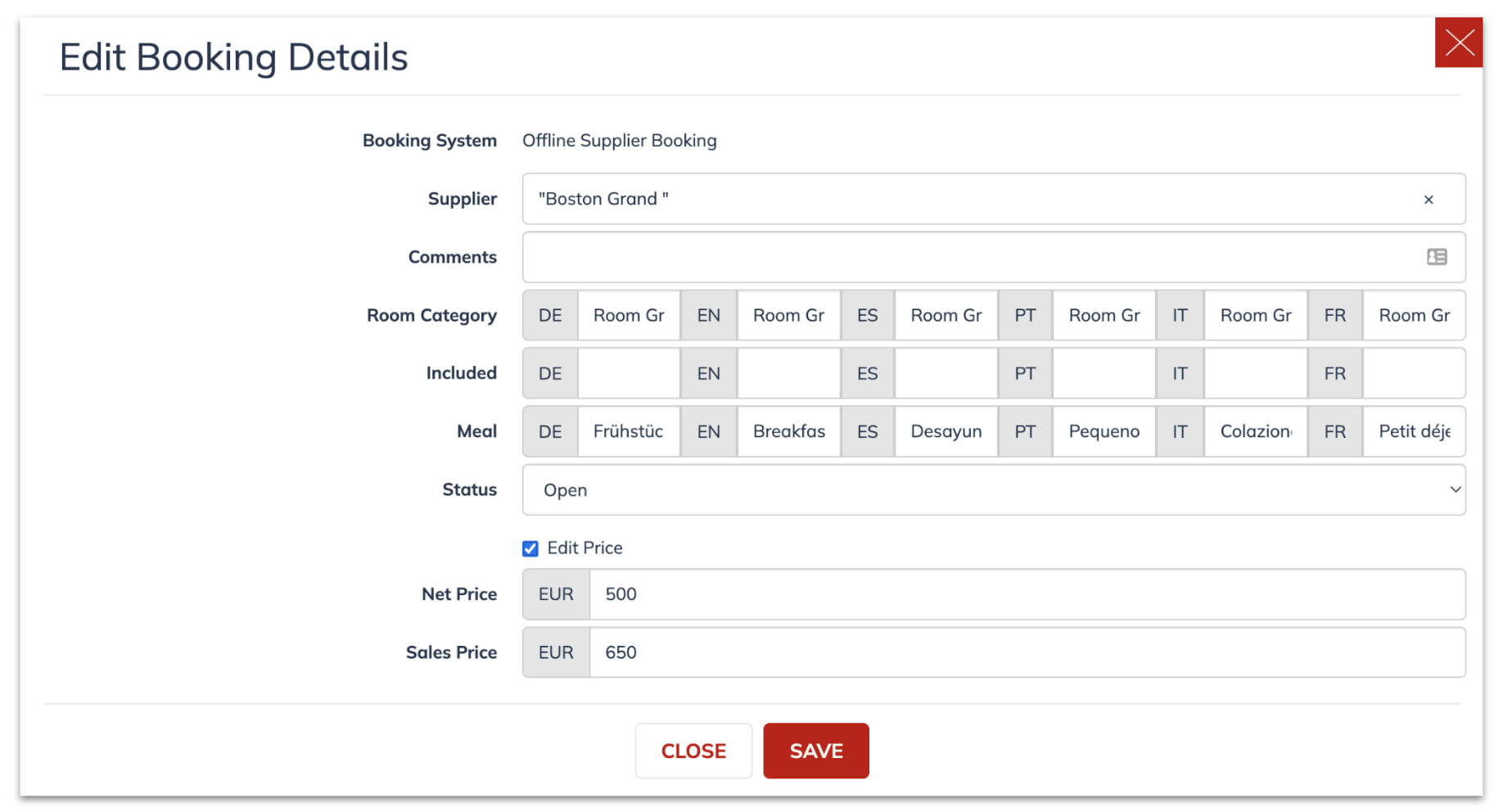Toggle the Edit Price checkbox
Image resolution: width=1503 pixels, height=812 pixels.
coord(530,548)
